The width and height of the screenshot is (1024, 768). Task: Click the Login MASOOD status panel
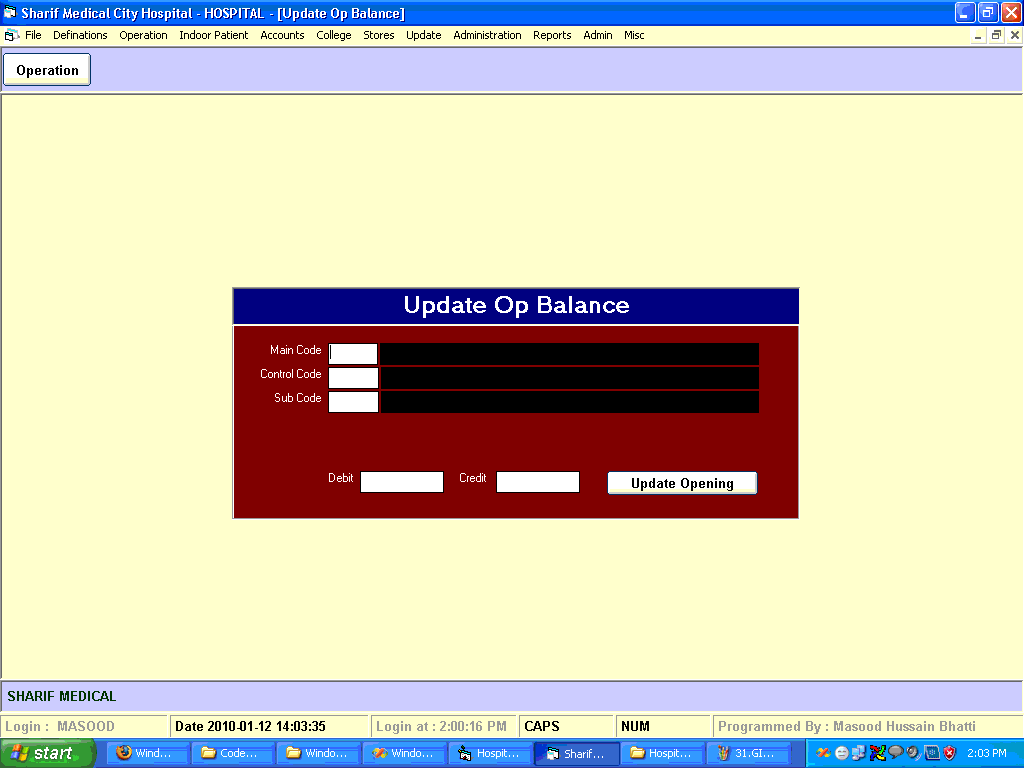click(x=84, y=726)
